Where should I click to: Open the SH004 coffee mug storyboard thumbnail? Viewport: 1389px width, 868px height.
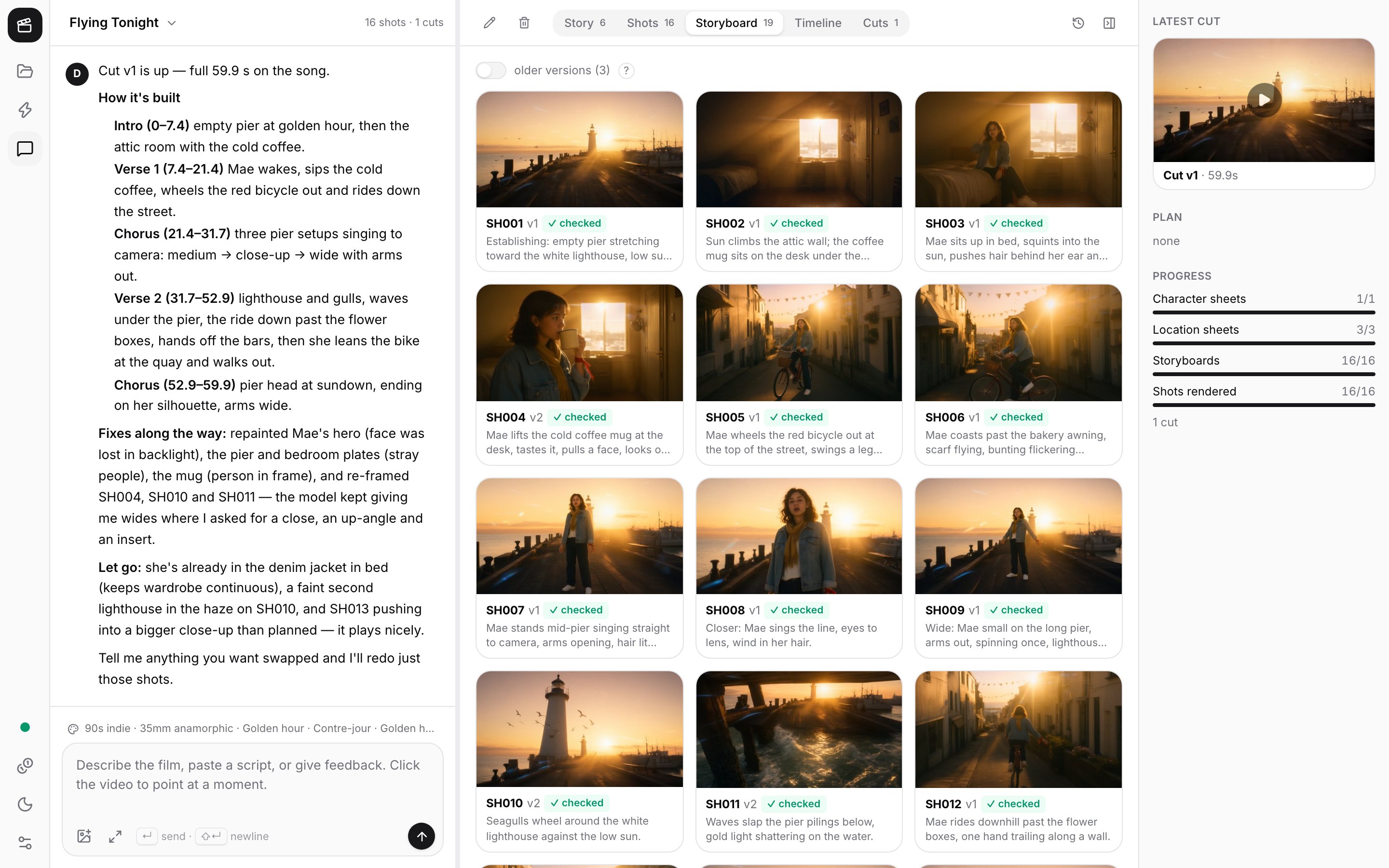coord(579,343)
